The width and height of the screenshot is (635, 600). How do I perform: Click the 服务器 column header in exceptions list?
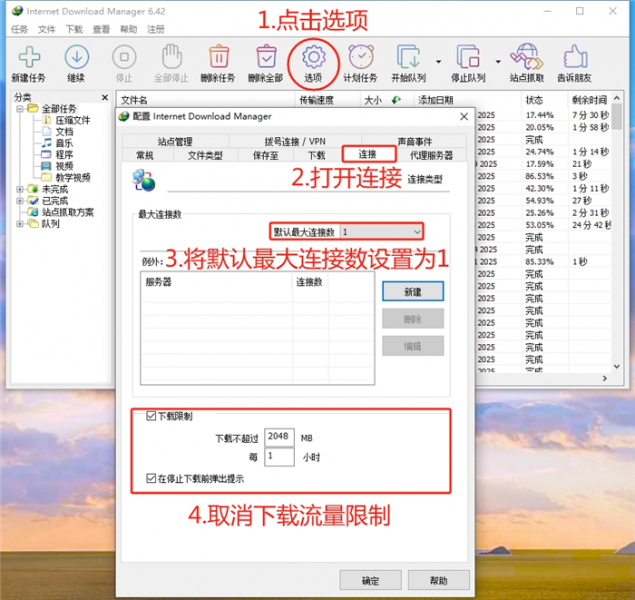[x=217, y=282]
